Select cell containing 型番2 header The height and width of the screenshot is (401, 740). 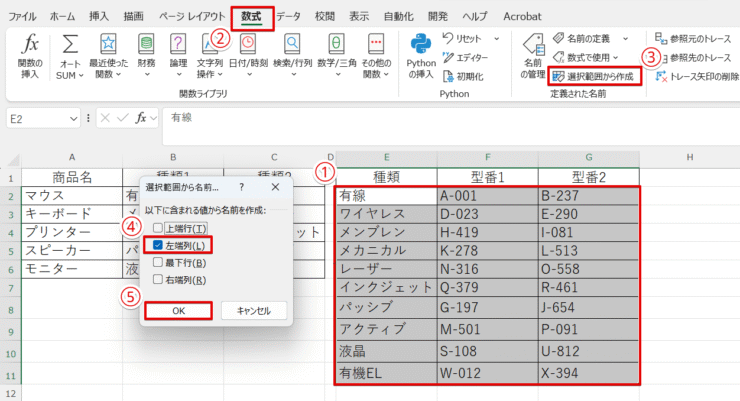click(589, 177)
